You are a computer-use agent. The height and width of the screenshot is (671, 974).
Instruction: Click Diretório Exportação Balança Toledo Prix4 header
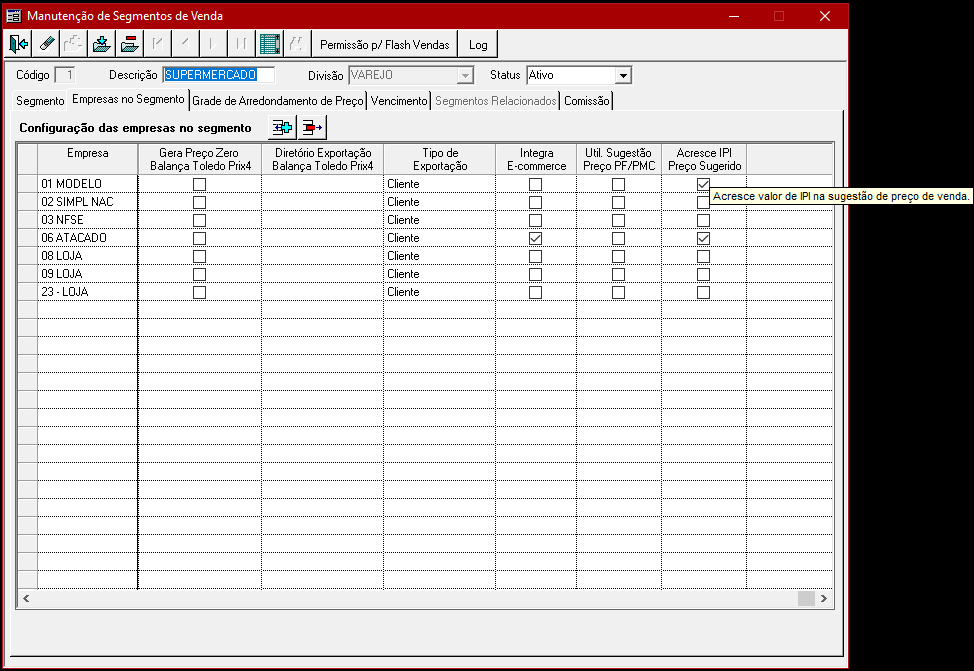[322, 159]
